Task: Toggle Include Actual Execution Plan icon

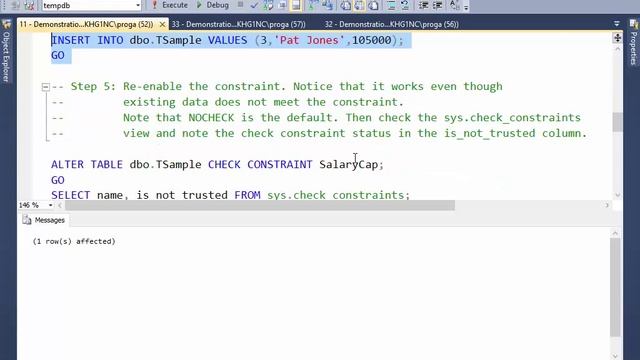Action: pos(312,5)
